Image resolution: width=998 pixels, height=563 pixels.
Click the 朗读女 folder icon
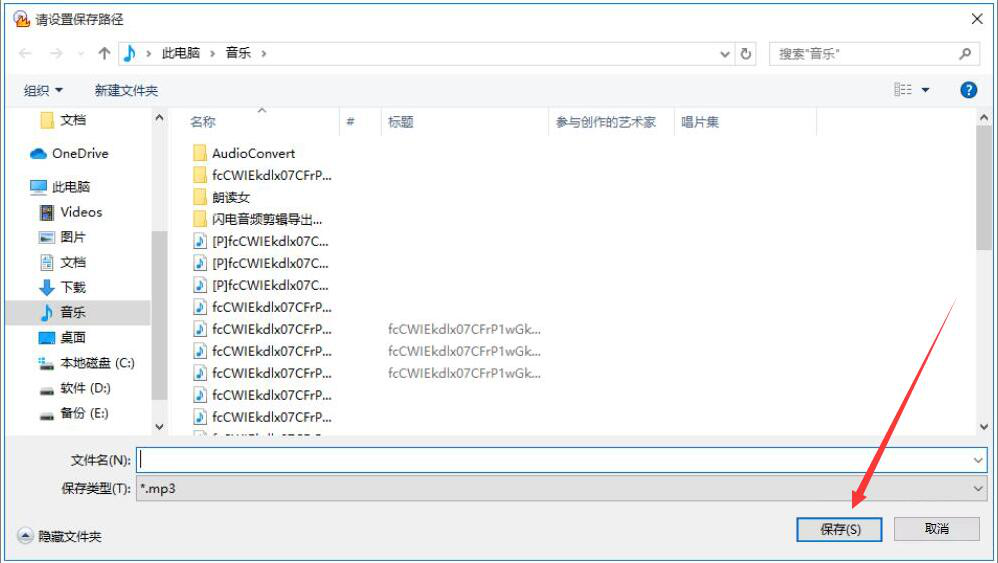[200, 197]
